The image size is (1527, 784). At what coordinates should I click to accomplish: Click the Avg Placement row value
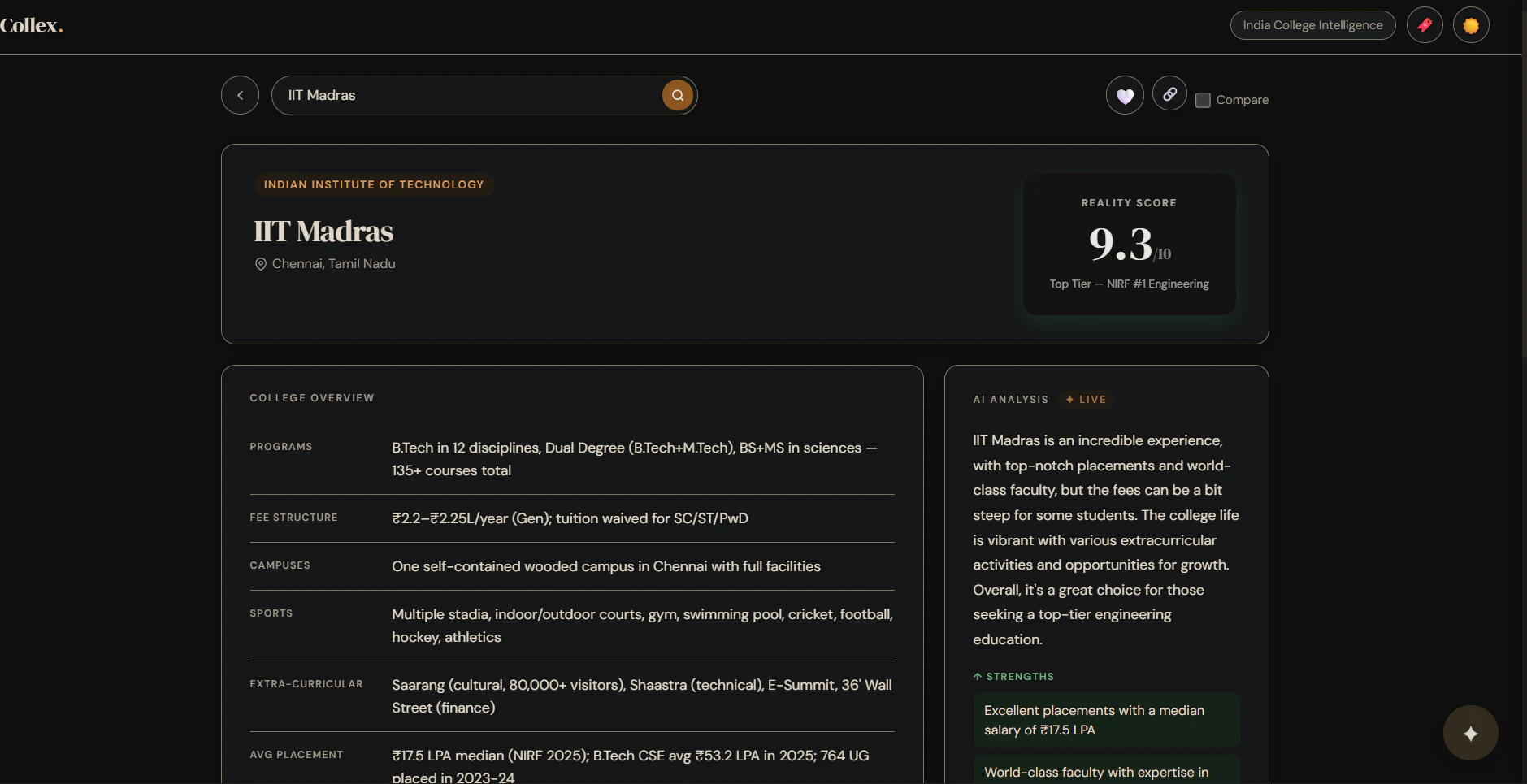(x=631, y=766)
